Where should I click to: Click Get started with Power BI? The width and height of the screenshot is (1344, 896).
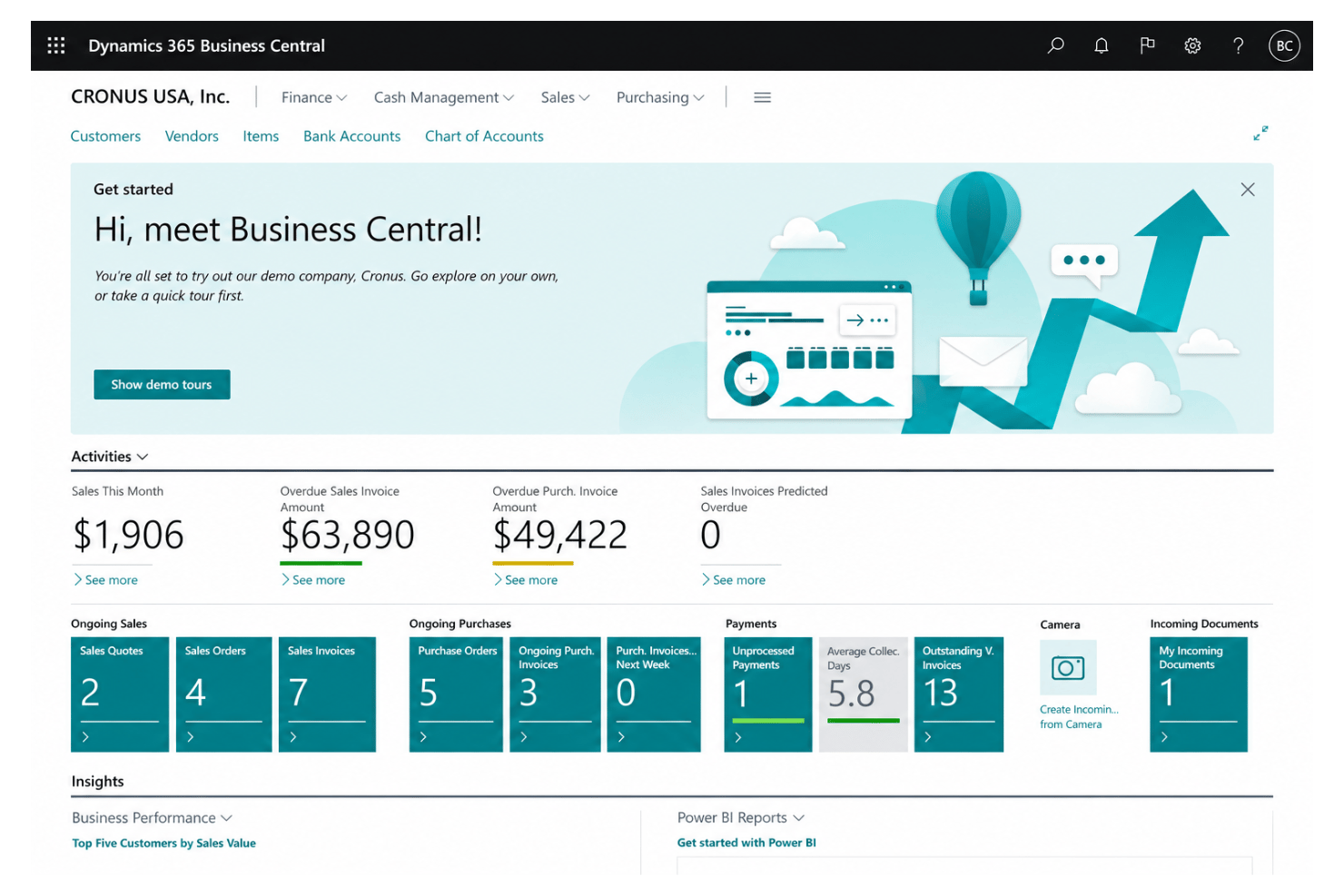pos(746,842)
